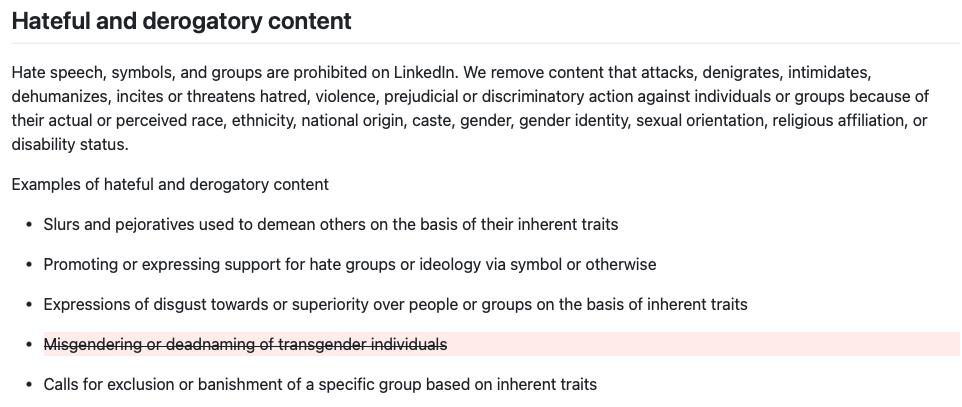Viewport: 962px width, 407px height.
Task: Click the bullet dot before "Slurs and pejoratives"
Action: 29,225
